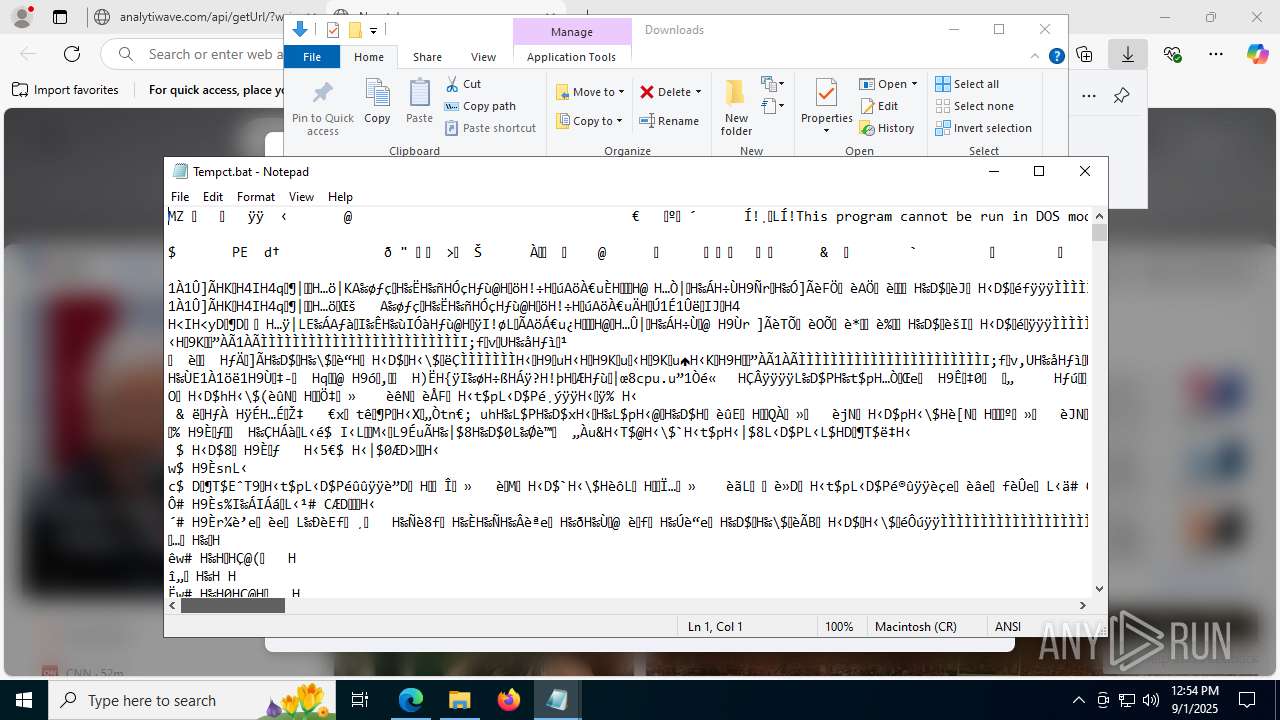
Task: Open Edge tab actions menu icon
Action: (60, 17)
